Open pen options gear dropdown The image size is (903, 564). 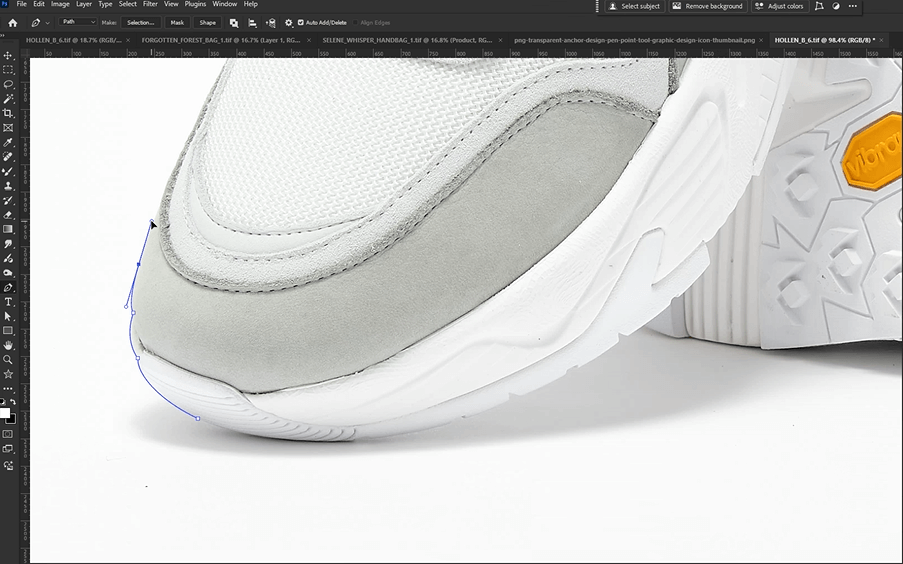[x=289, y=22]
